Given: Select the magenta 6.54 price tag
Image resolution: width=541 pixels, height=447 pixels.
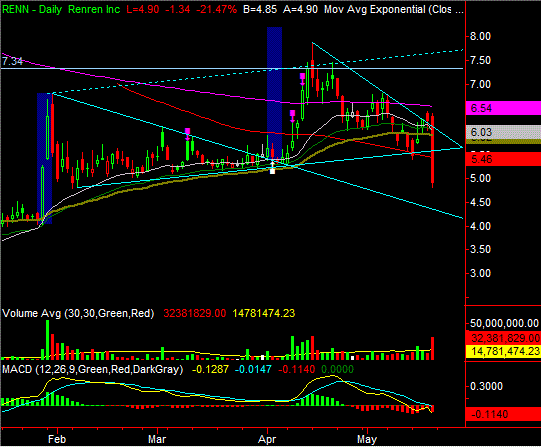Looking at the screenshot, I should [503, 108].
